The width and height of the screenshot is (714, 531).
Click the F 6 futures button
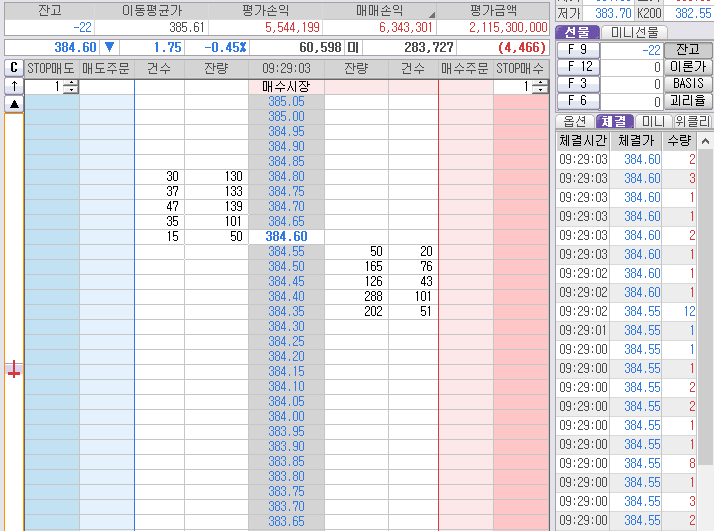point(577,101)
